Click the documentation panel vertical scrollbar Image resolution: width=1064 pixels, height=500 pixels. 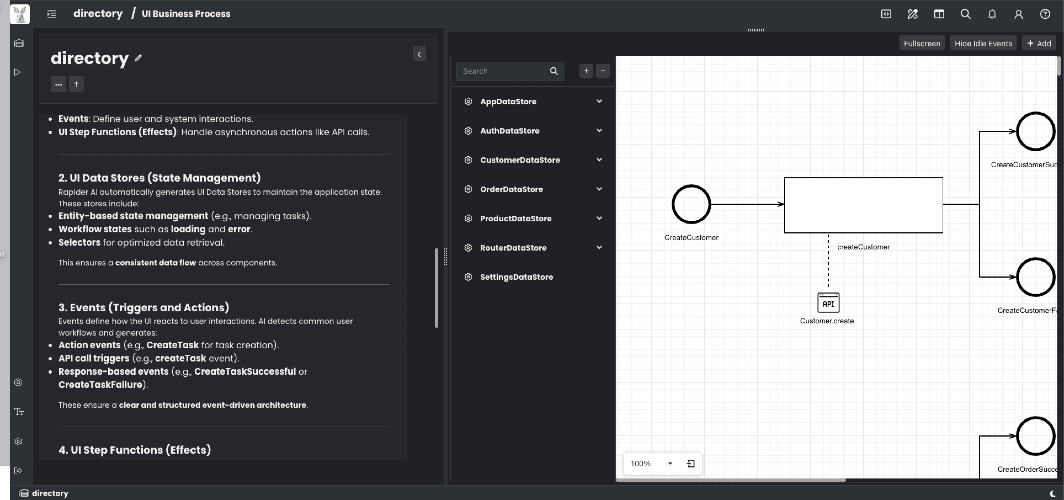[x=437, y=288]
